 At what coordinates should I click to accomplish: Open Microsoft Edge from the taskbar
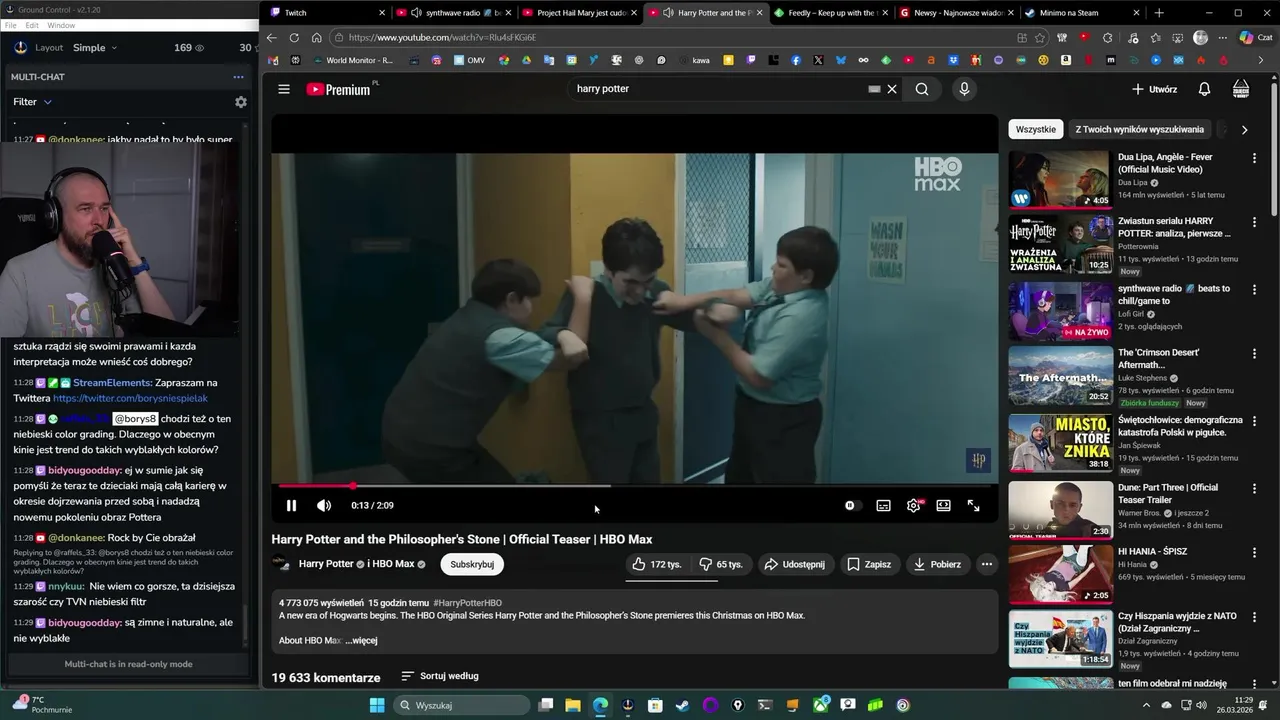coord(600,705)
